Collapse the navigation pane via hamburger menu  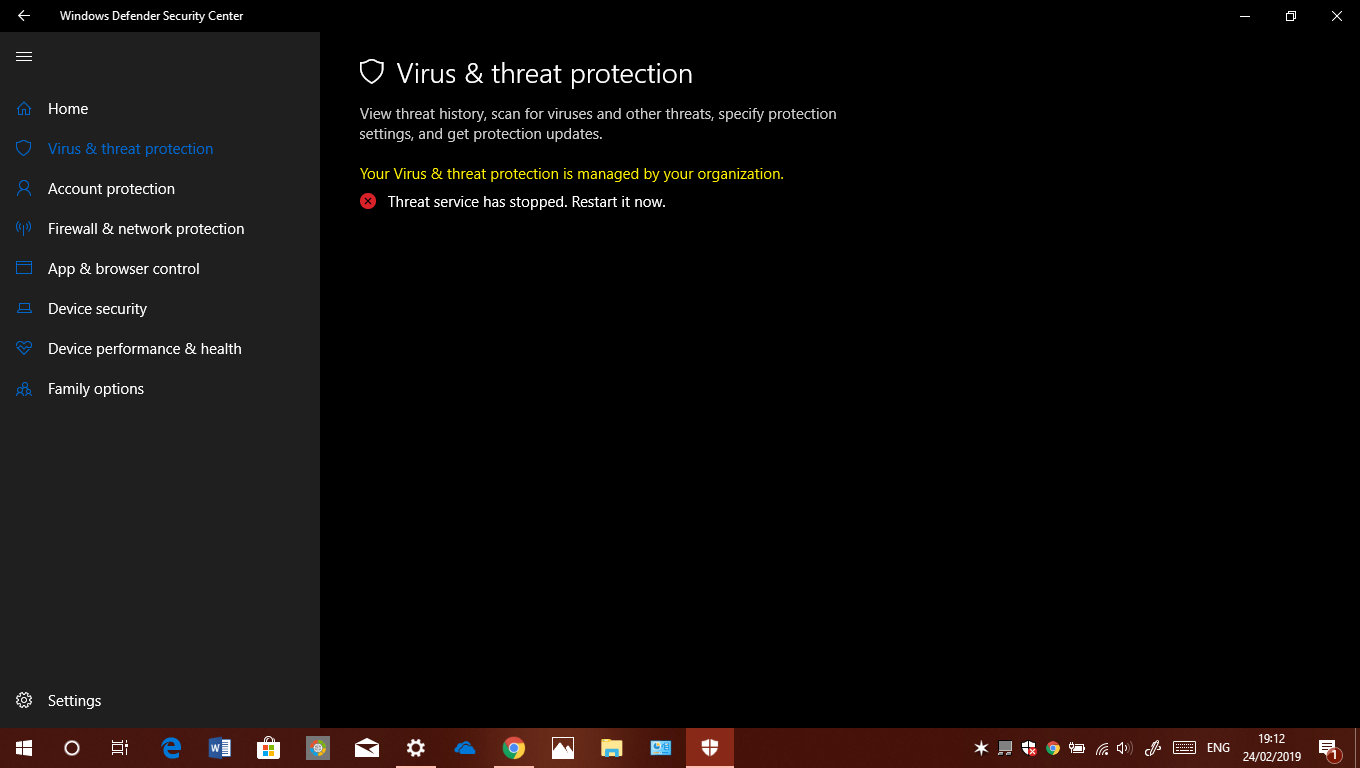click(x=24, y=56)
